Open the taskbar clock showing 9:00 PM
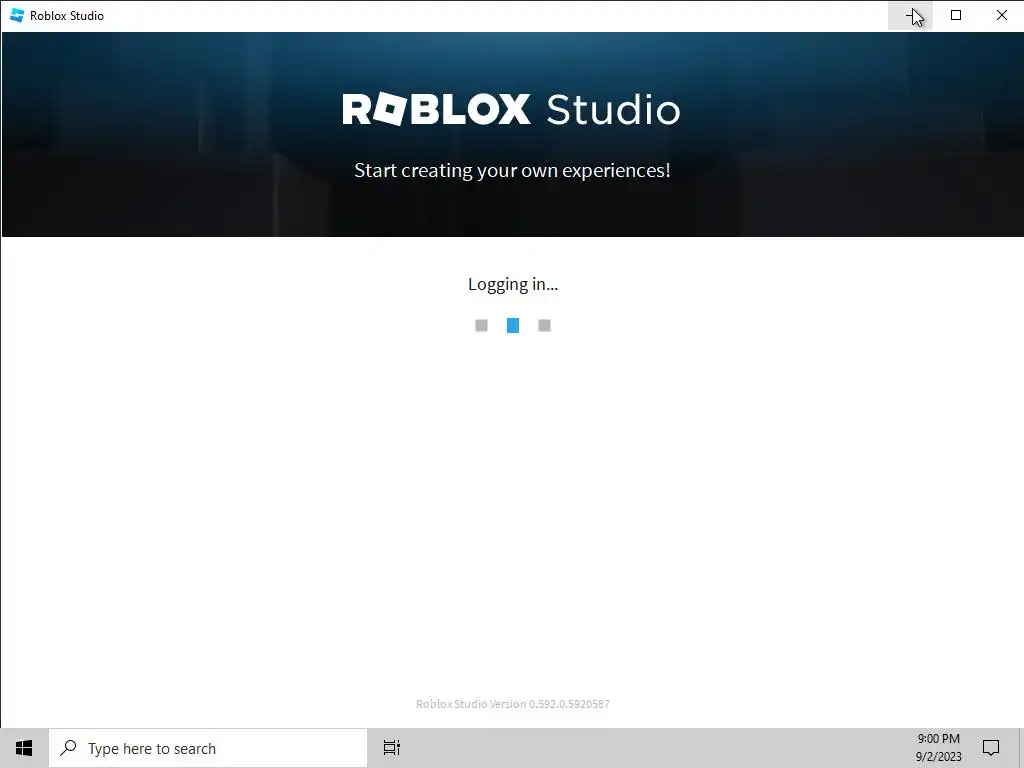Image resolution: width=1024 pixels, height=768 pixels. [938, 748]
